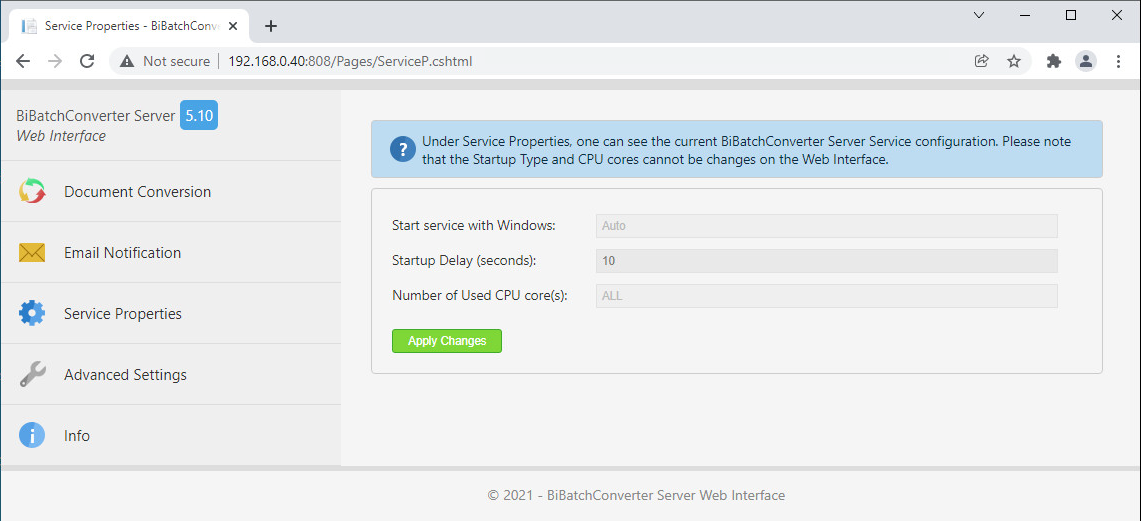Image resolution: width=1141 pixels, height=521 pixels.
Task: Click the Email Notification envelope icon
Action: tap(32, 253)
